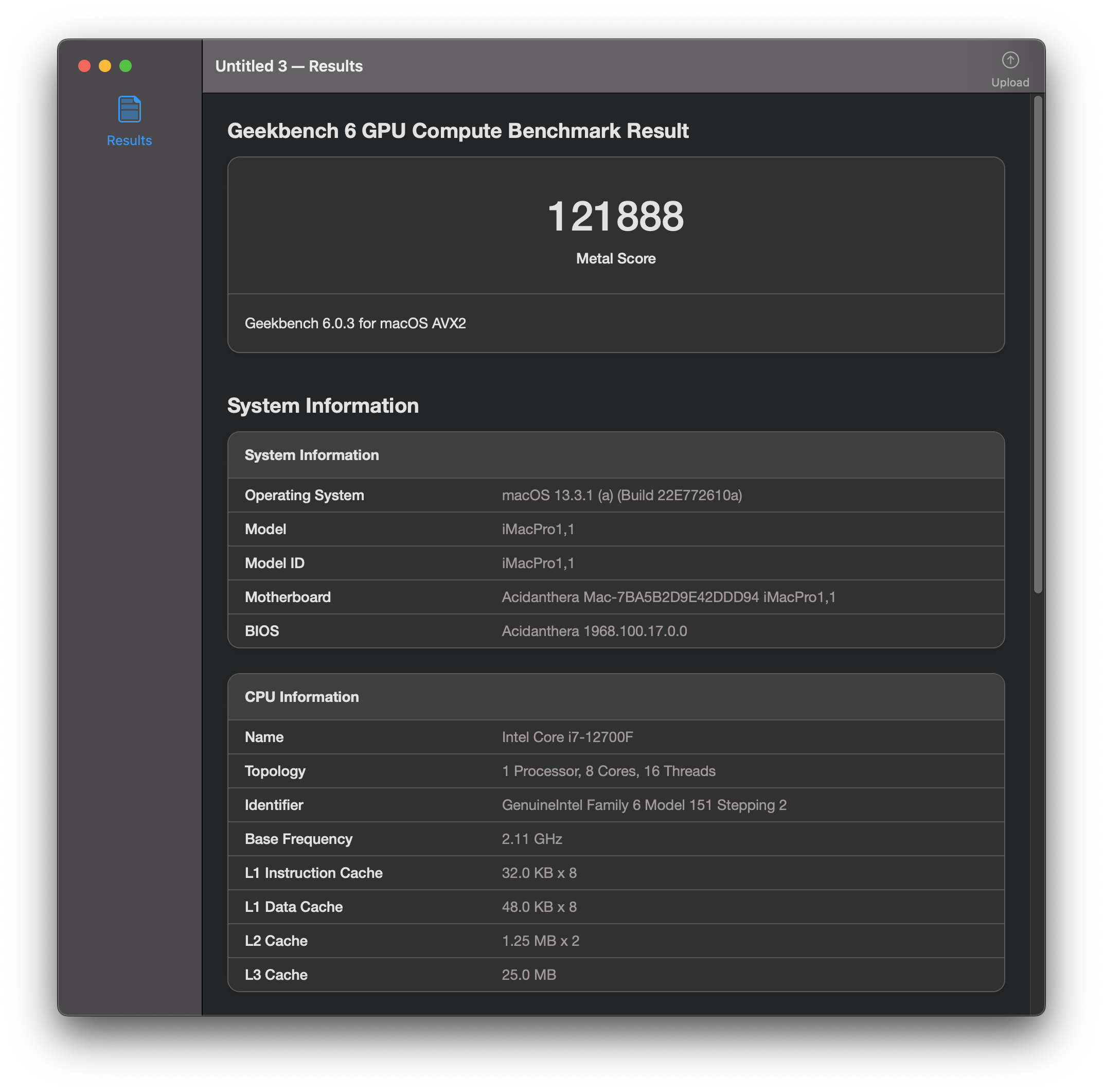The height and width of the screenshot is (1092, 1103).
Task: Click the Motherboard Acidanthera value text
Action: (x=668, y=597)
